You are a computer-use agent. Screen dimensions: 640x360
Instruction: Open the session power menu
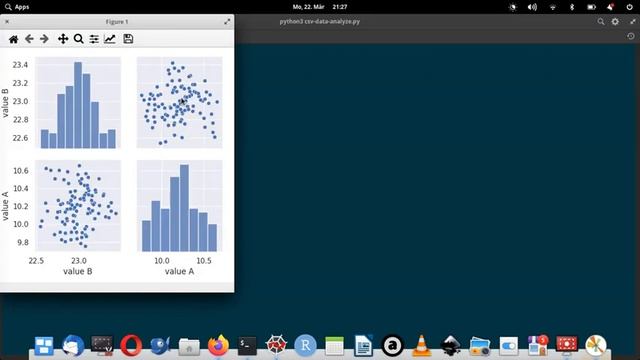[x=629, y=7]
